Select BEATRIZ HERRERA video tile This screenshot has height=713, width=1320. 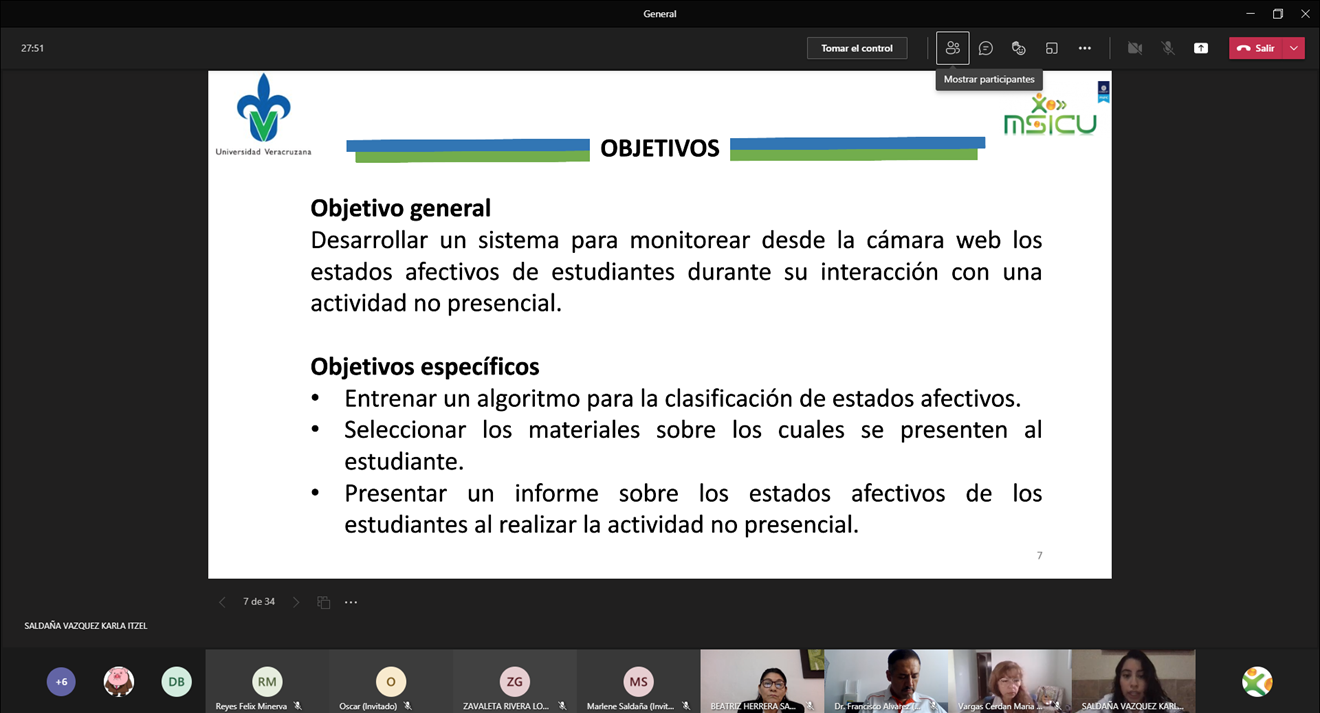[x=762, y=680]
